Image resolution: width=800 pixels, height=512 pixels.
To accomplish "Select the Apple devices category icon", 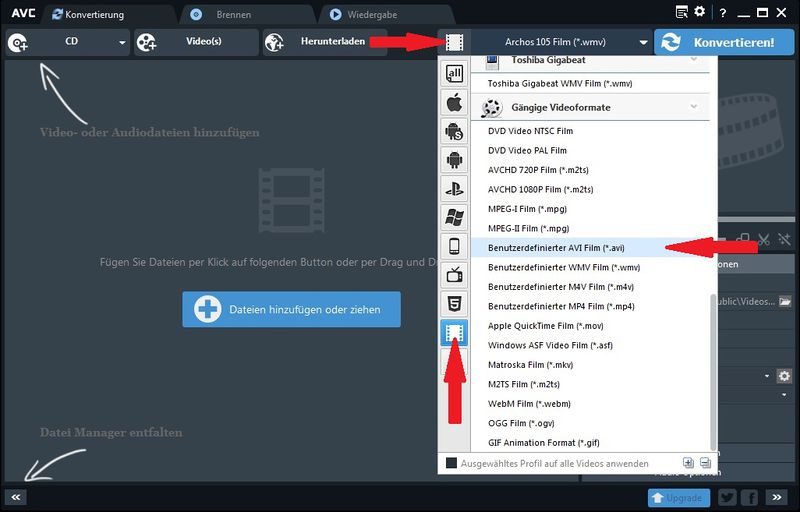I will click(454, 101).
